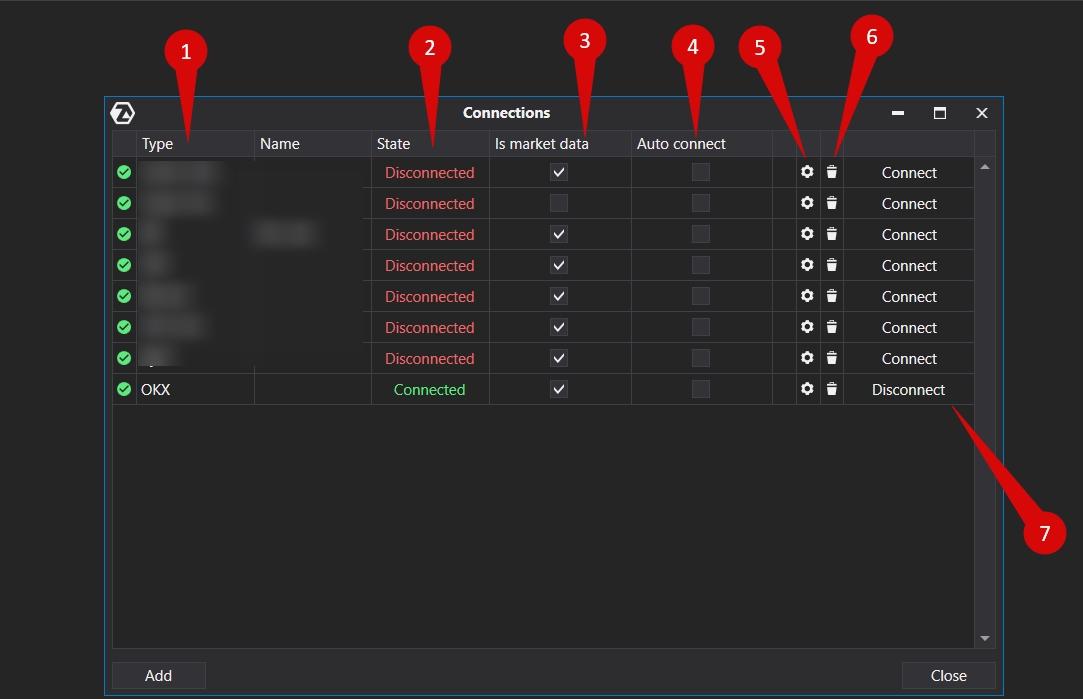The width and height of the screenshot is (1083, 699).
Task: Click the trash icon in the sixth row
Action: (832, 327)
